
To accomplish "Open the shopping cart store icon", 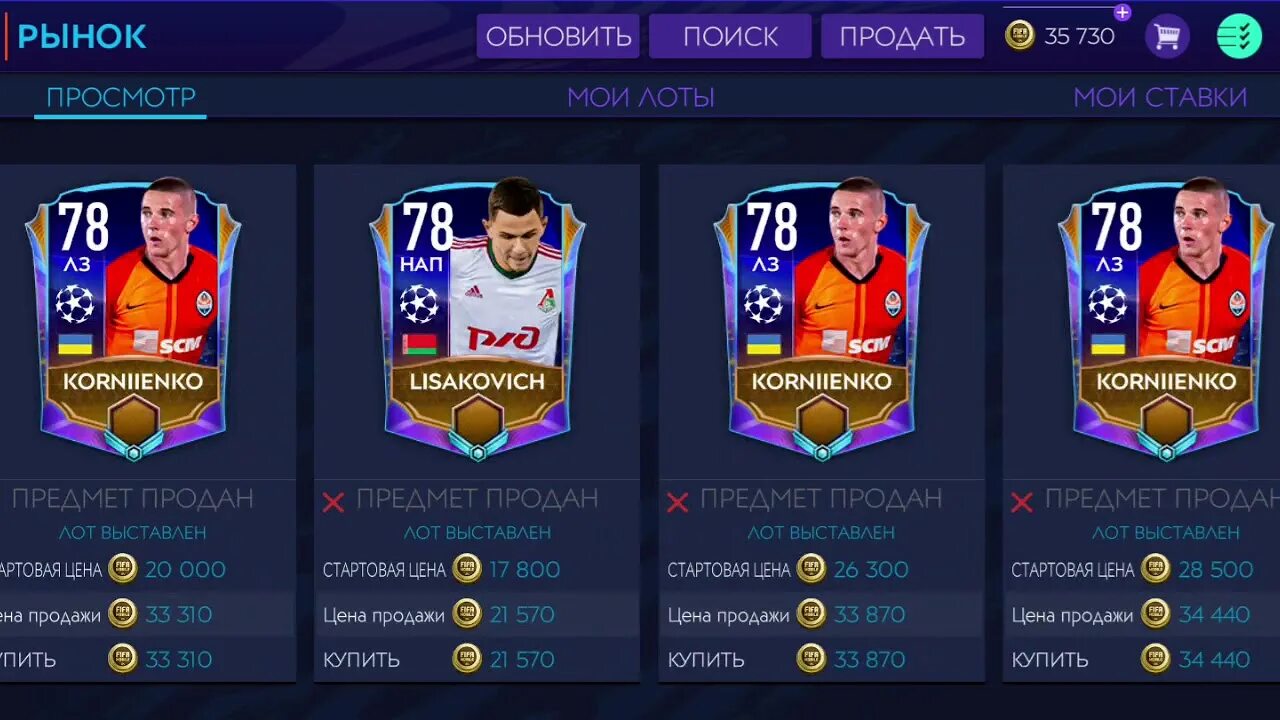I will coord(1166,37).
